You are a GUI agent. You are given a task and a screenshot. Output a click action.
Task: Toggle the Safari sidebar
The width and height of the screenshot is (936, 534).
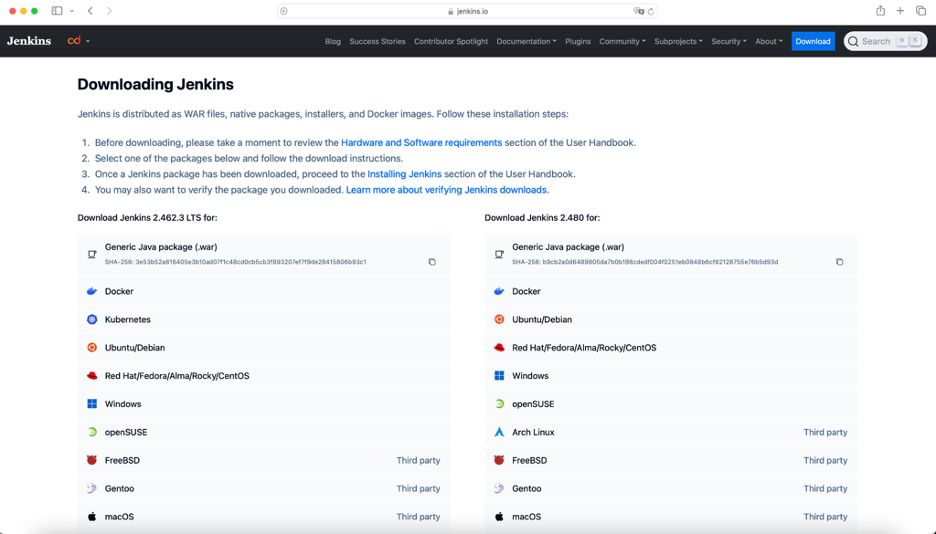click(57, 11)
